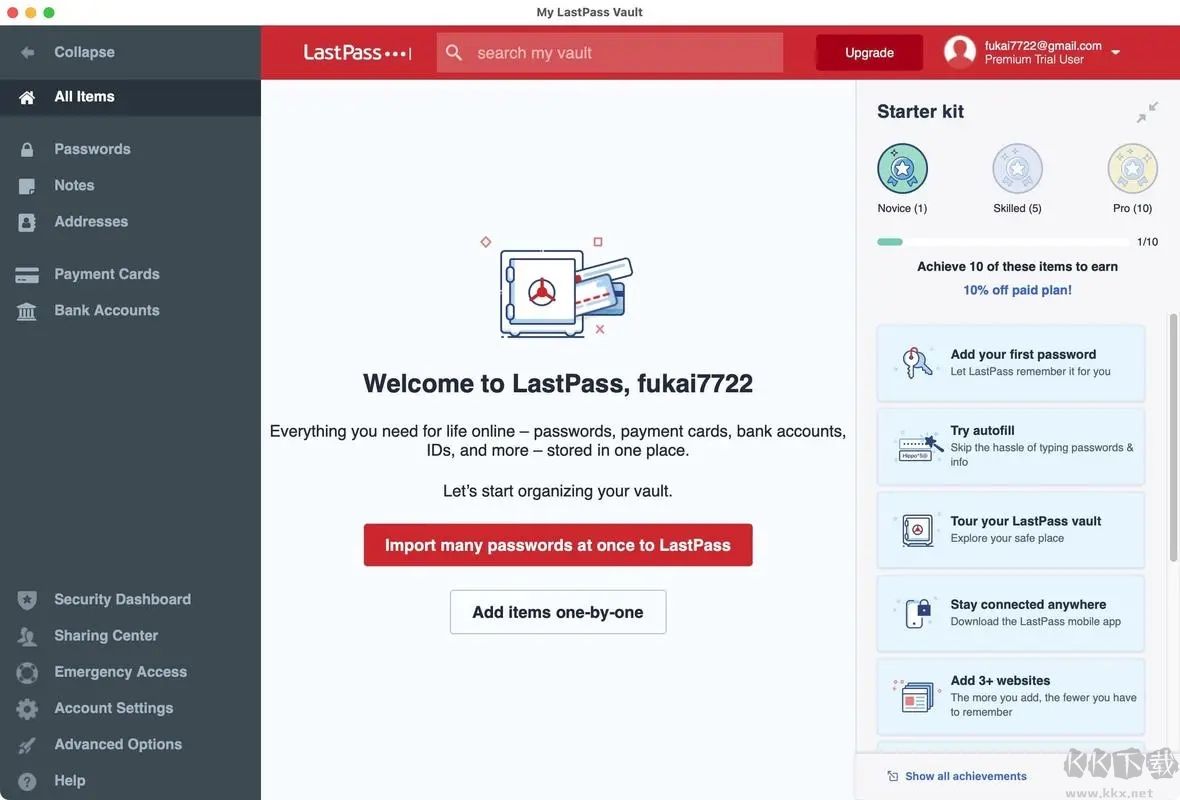Click the Collapse back-arrow icon
Screen dimensions: 1180x800
tap(27, 52)
